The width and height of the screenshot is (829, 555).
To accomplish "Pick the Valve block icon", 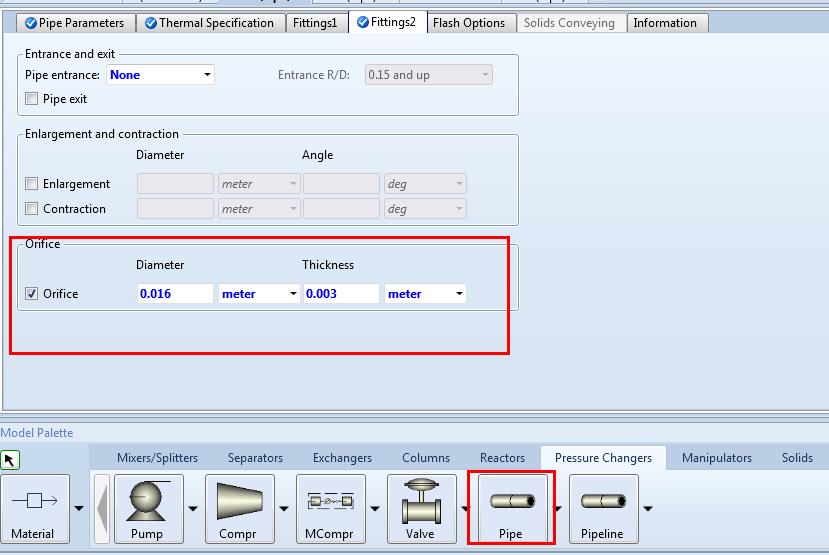I will coord(421,508).
